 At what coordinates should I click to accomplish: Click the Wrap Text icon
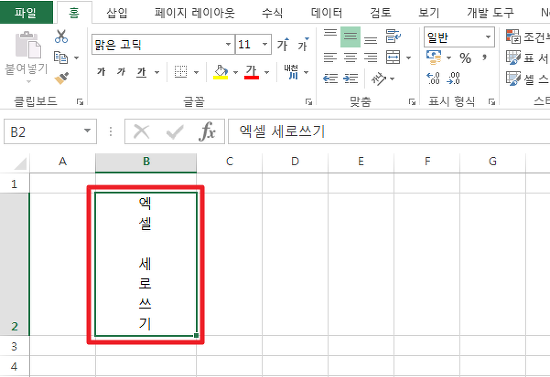click(393, 36)
